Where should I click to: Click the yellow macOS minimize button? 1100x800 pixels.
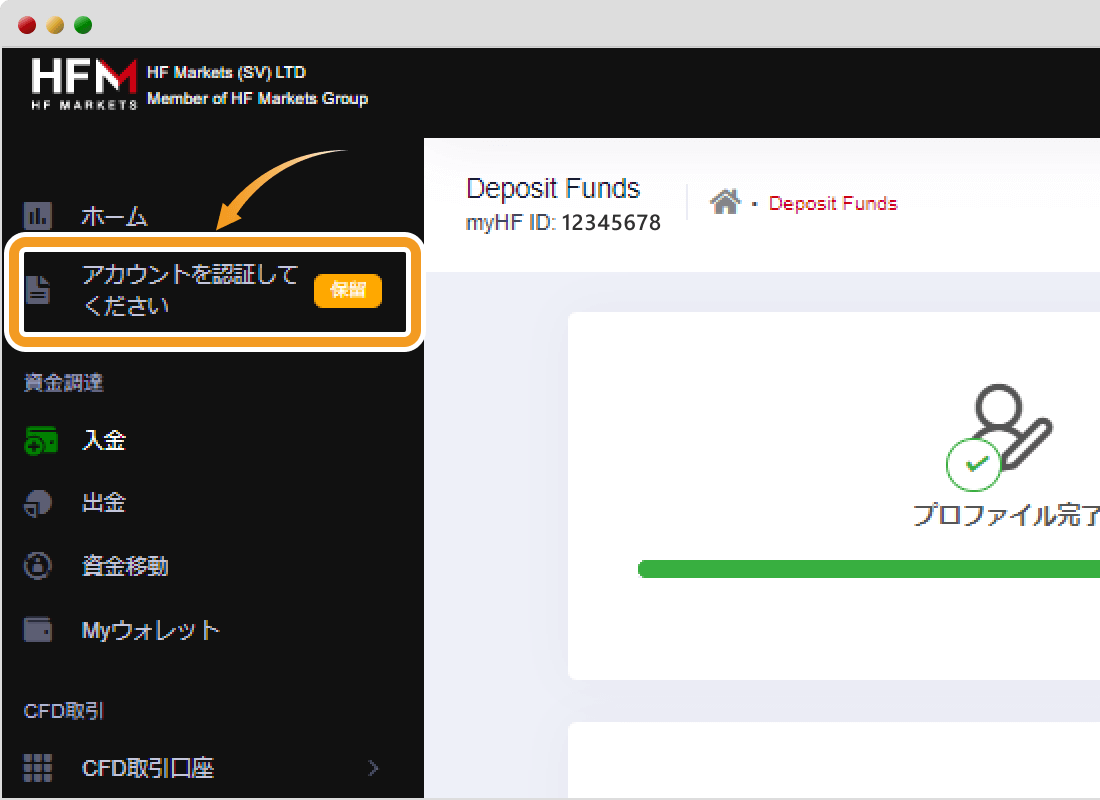tap(55, 25)
